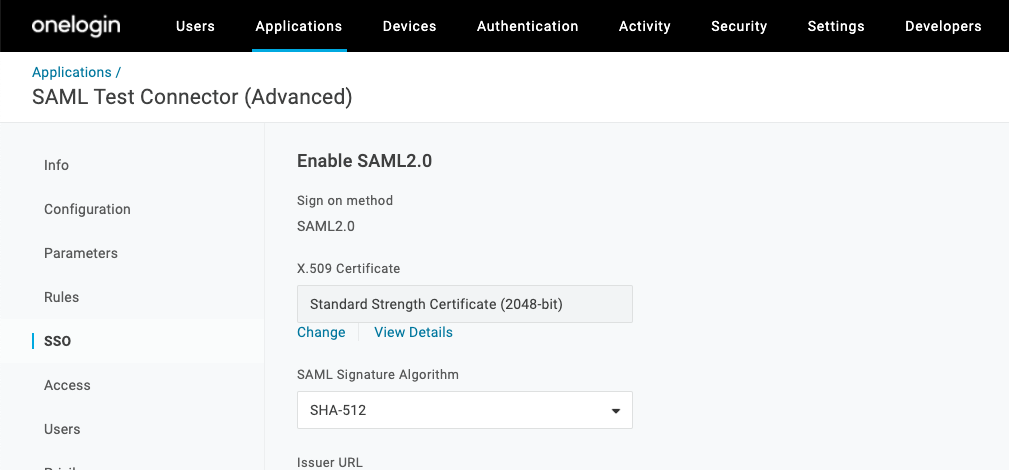This screenshot has height=470, width=1009.
Task: Go to the Devices menu
Action: (x=409, y=27)
